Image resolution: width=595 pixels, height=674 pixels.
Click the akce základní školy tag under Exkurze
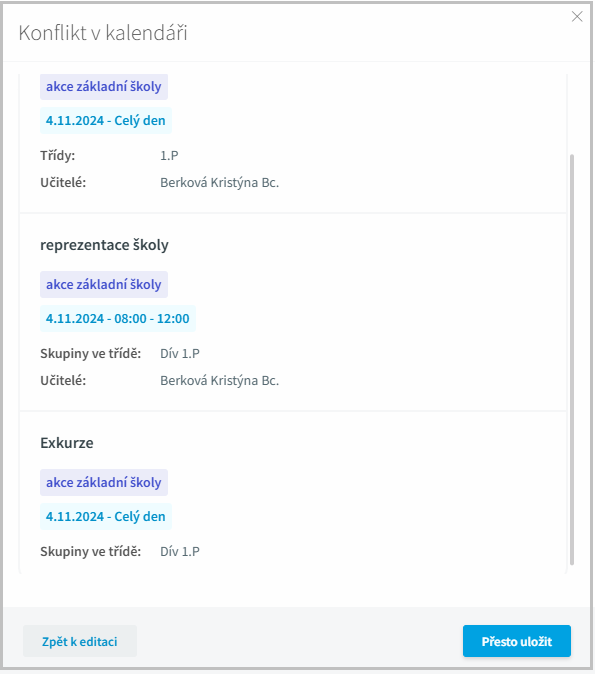pyautogui.click(x=104, y=482)
